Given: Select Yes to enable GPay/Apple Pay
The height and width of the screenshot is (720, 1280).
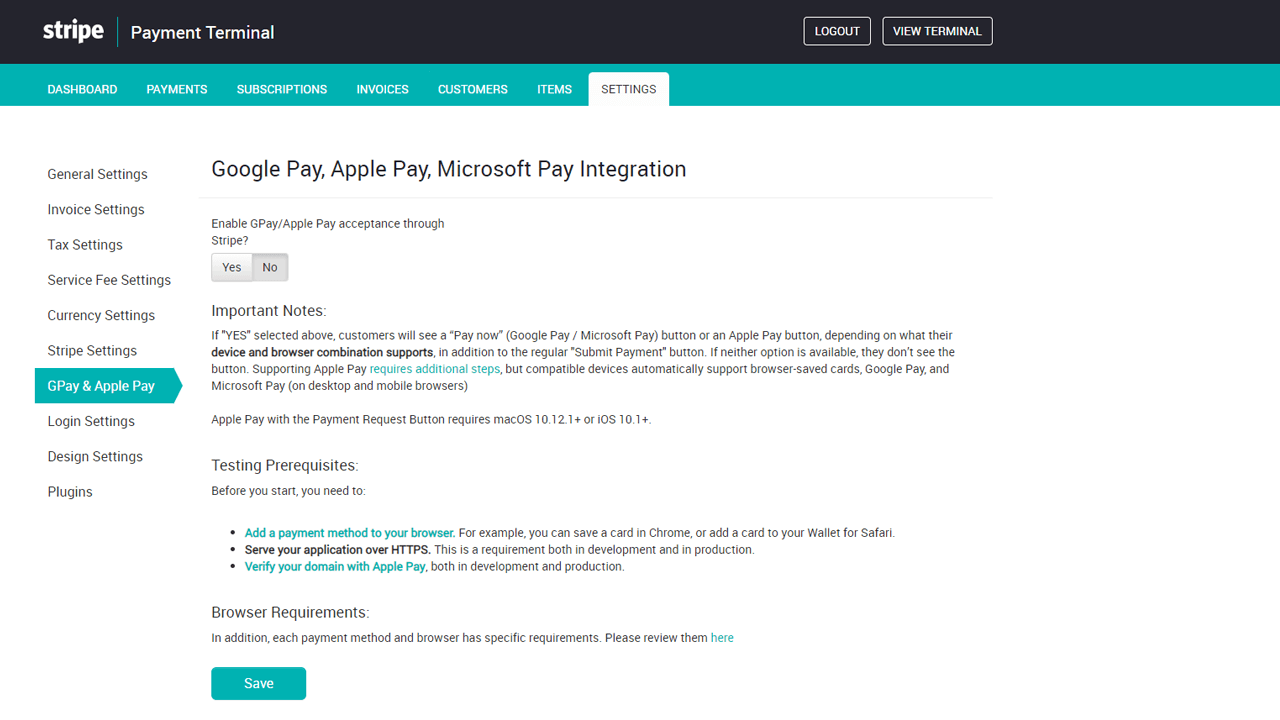Looking at the screenshot, I should coord(232,267).
